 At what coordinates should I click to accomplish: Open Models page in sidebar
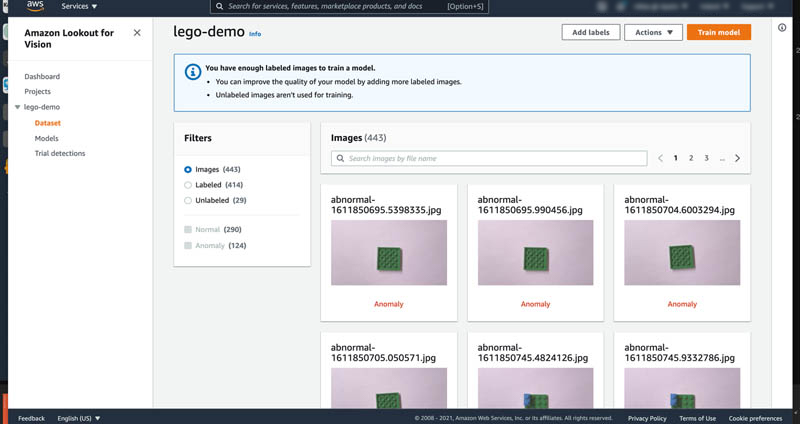[x=46, y=138]
